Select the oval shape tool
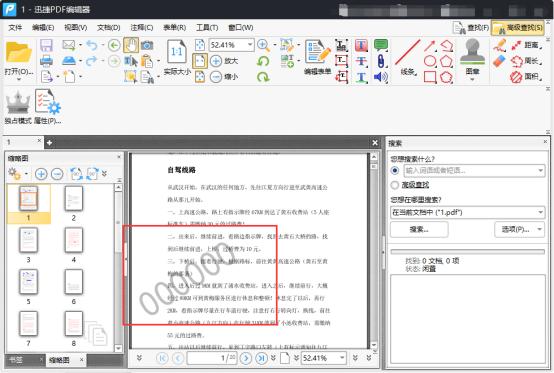The image size is (554, 373). coord(430,61)
